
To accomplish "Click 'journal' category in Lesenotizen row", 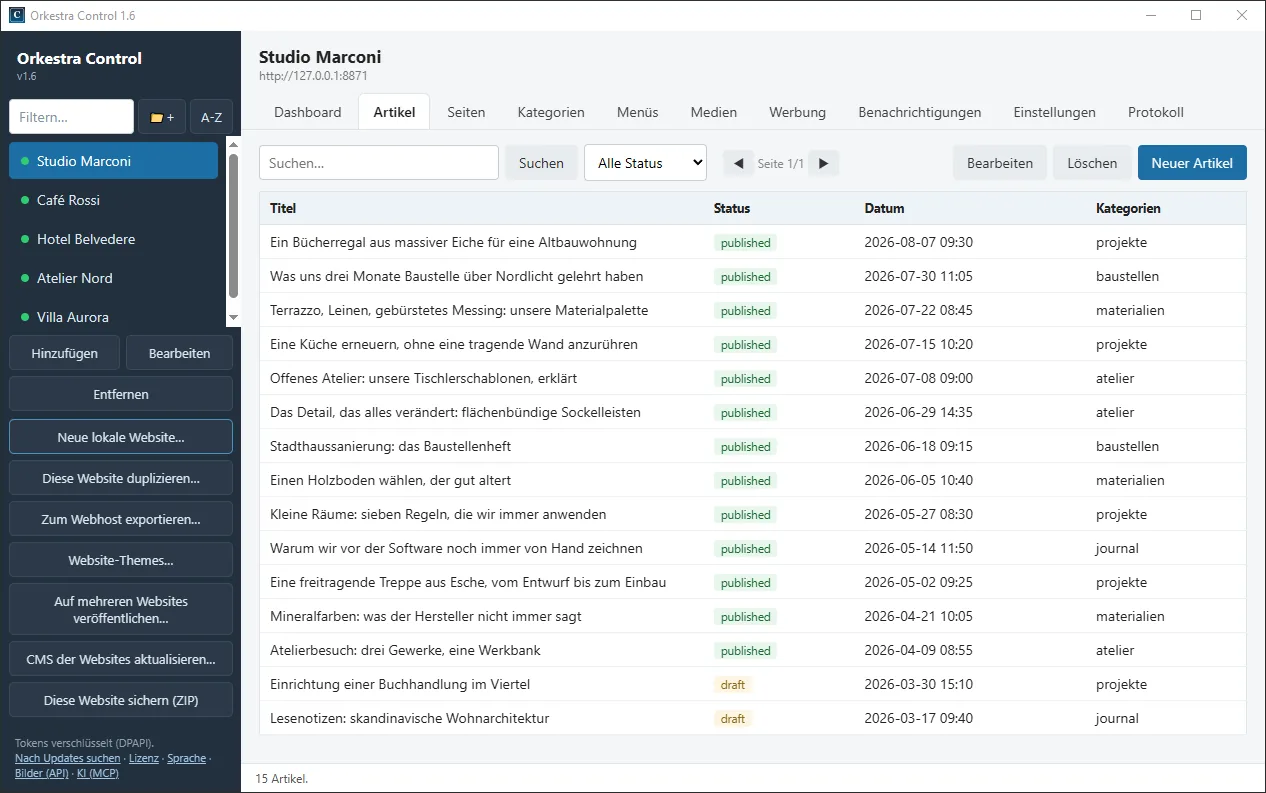I will 1117,718.
